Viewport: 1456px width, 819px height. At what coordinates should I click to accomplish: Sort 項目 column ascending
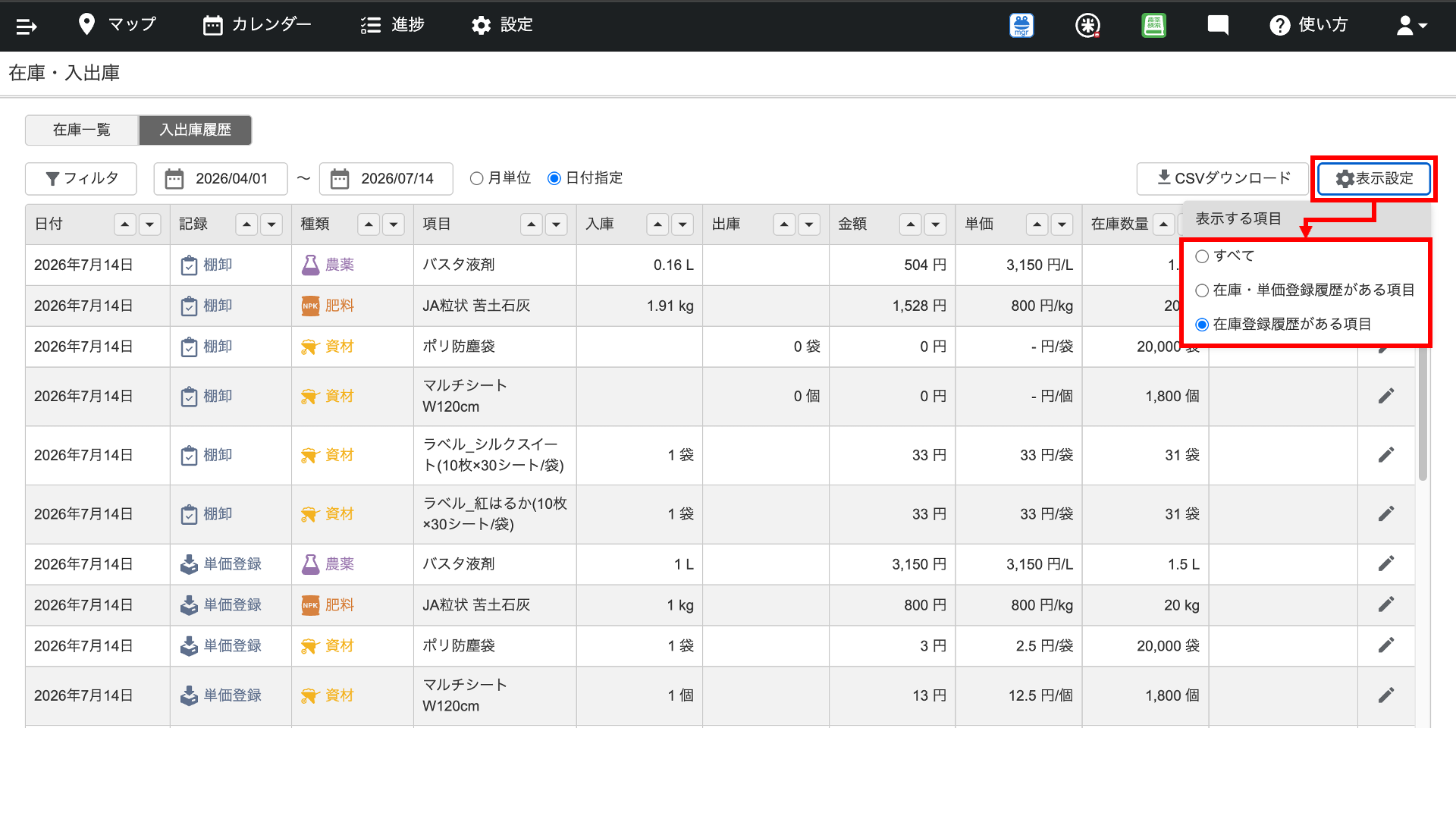[x=532, y=224]
